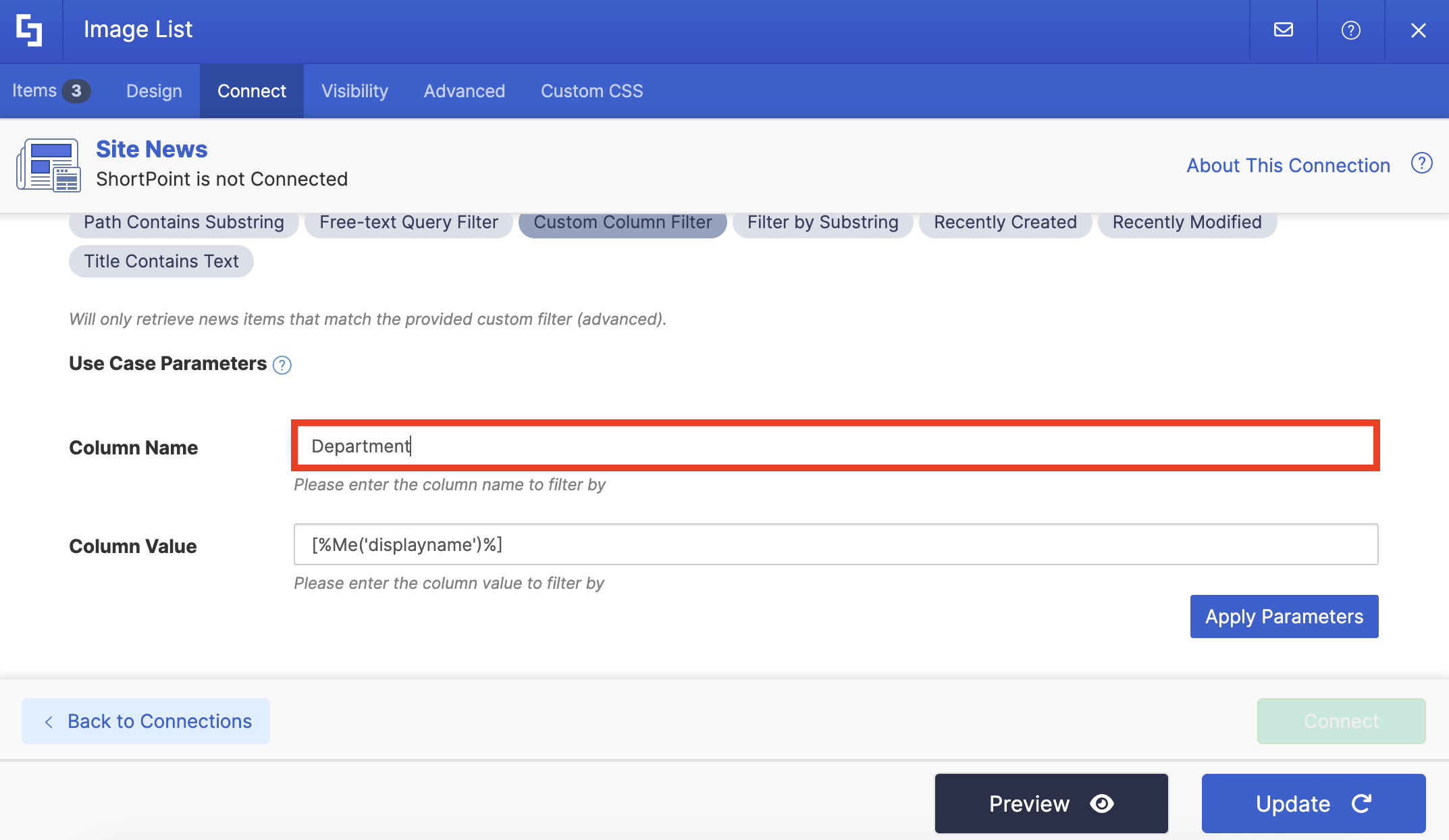Choose the Recently Created use case
Screen dimensions: 1449x840
[1005, 222]
